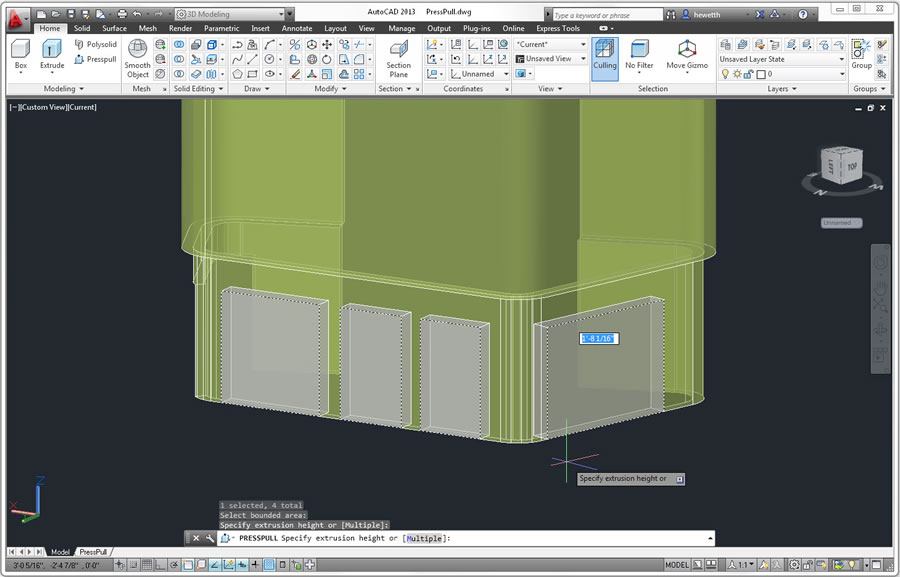900x577 pixels.
Task: Toggle the MODEL space button in status bar
Action: (x=677, y=565)
